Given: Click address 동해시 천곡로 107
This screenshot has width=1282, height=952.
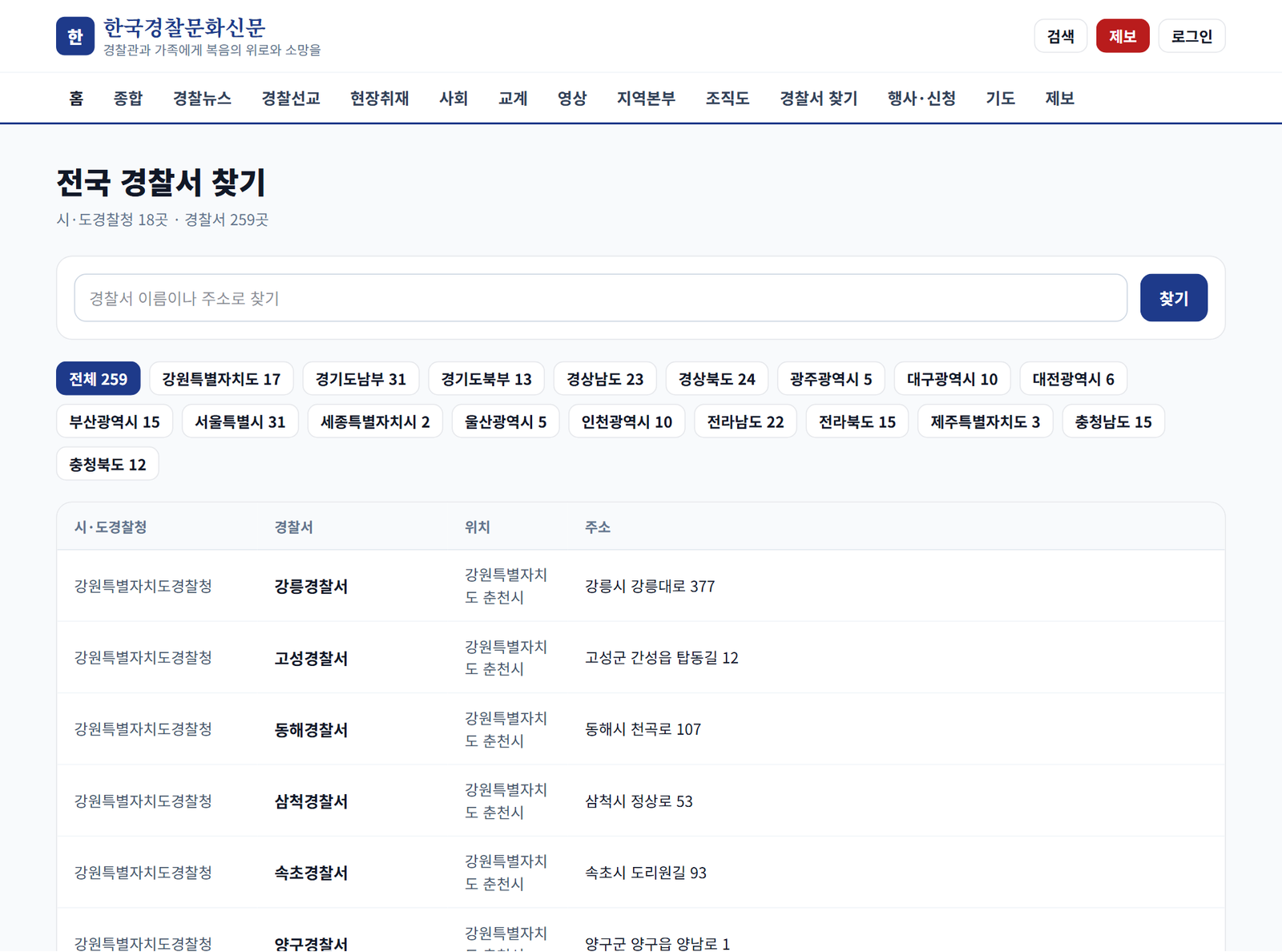Looking at the screenshot, I should pyautogui.click(x=643, y=729).
